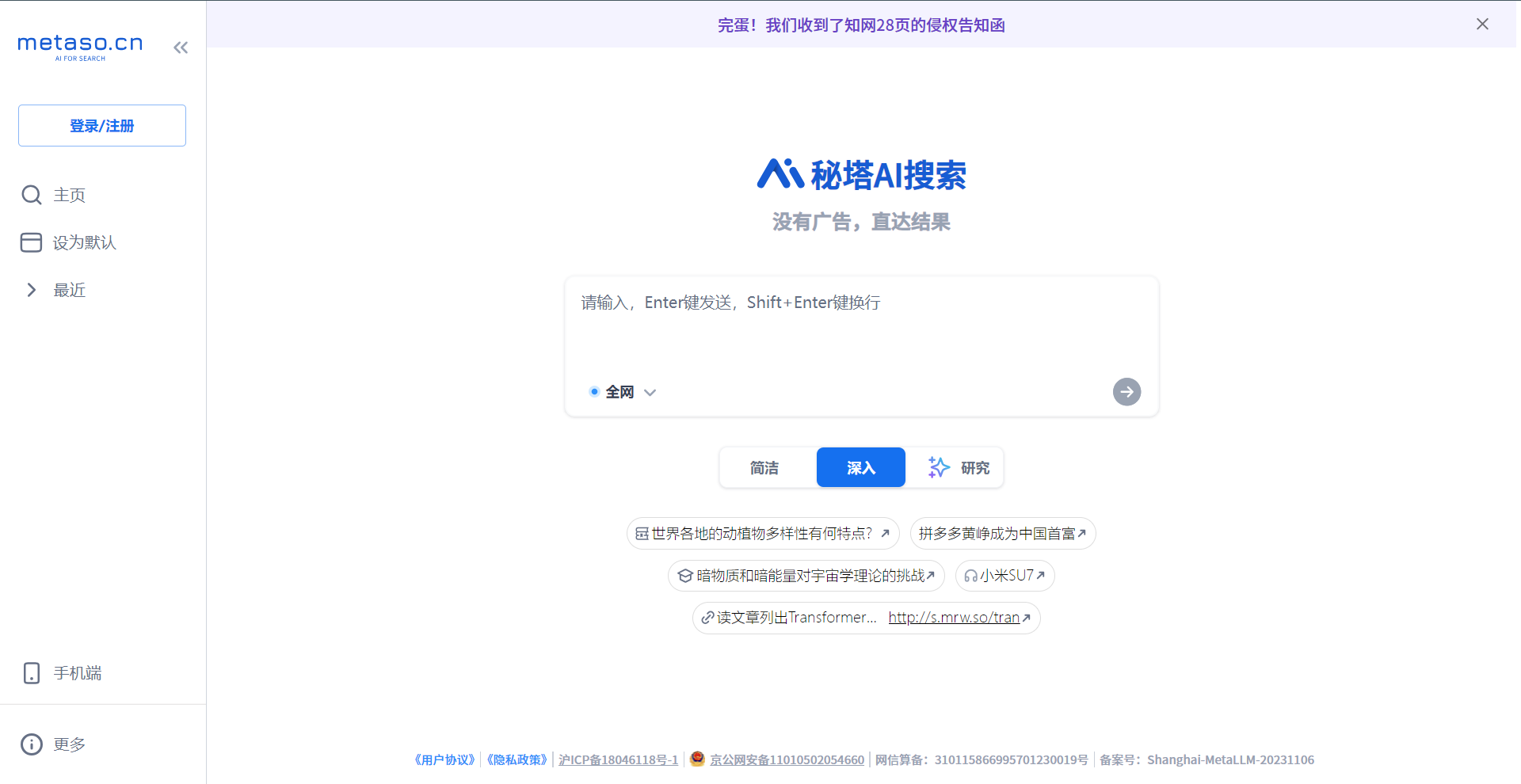Click arrow icon on 拼多多 suggestion

[x=1082, y=534]
